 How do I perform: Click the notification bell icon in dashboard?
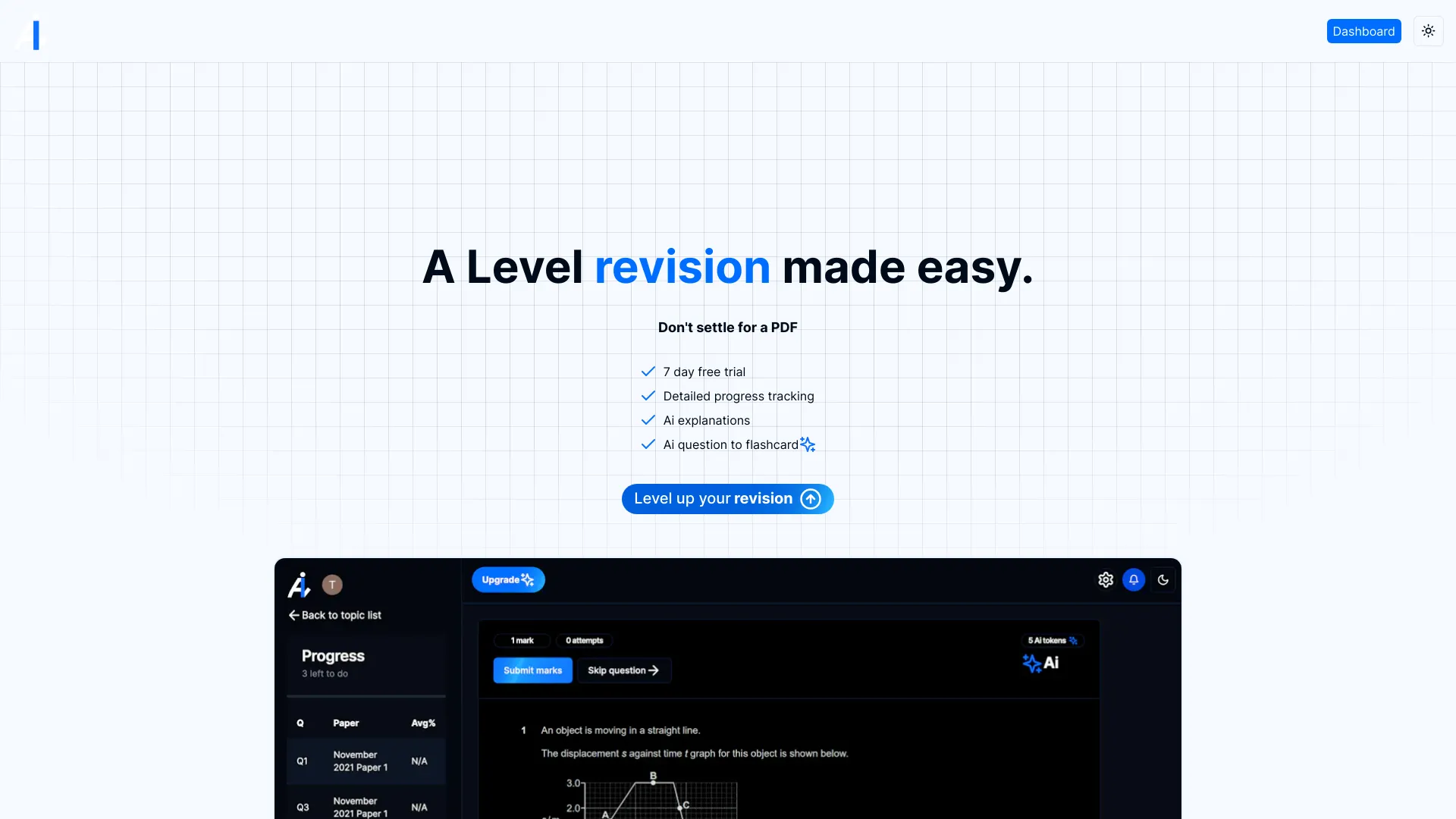coord(1134,580)
